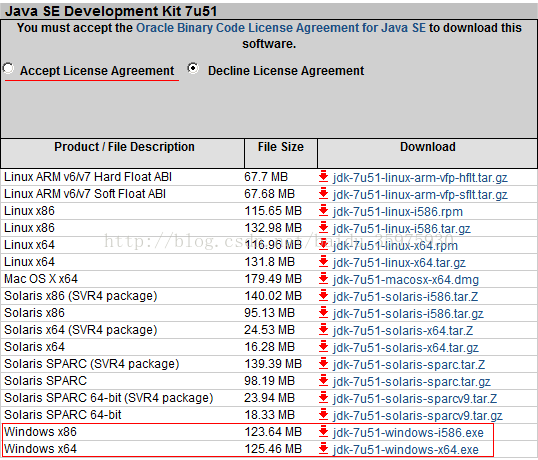The height and width of the screenshot is (460, 538).
Task: Select Accept License Agreement radio button
Action: tap(8, 69)
